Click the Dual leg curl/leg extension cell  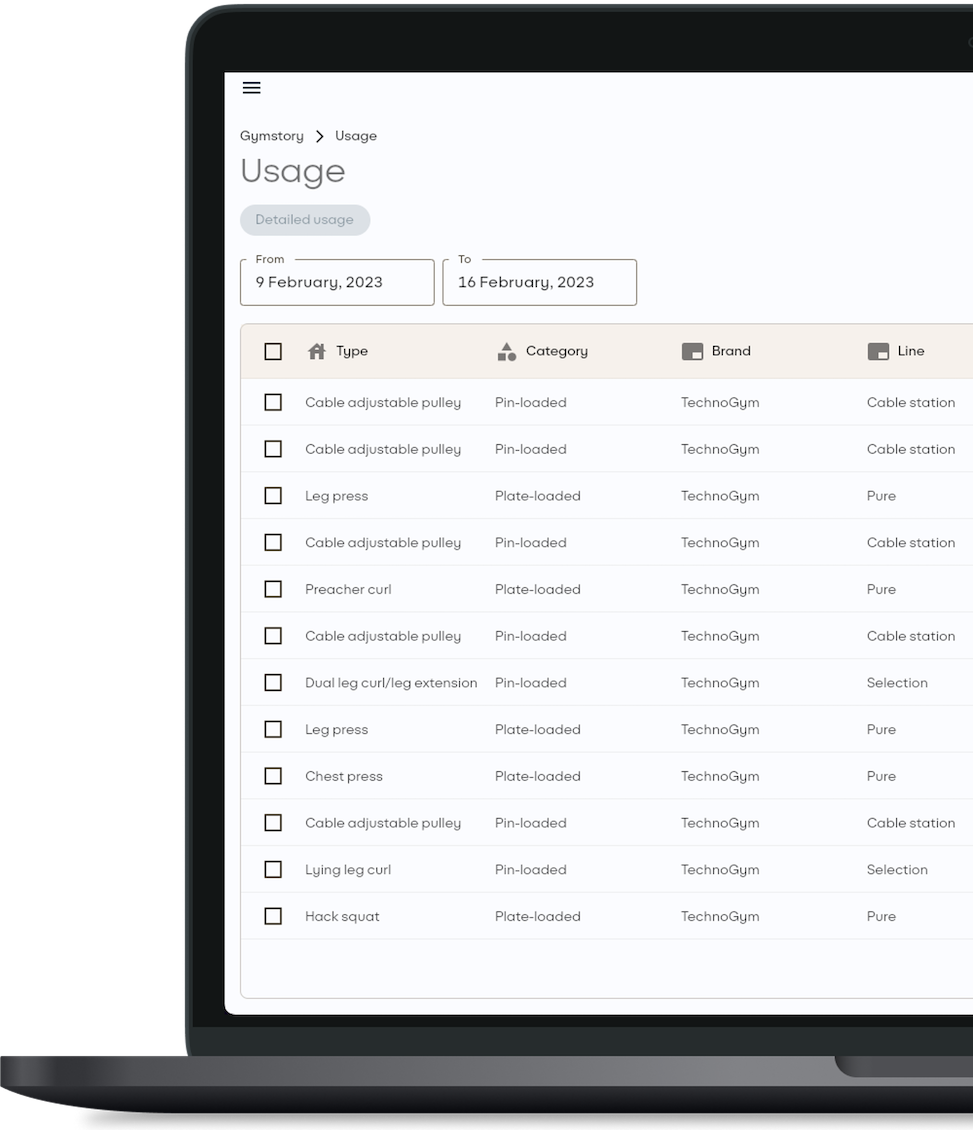click(391, 683)
